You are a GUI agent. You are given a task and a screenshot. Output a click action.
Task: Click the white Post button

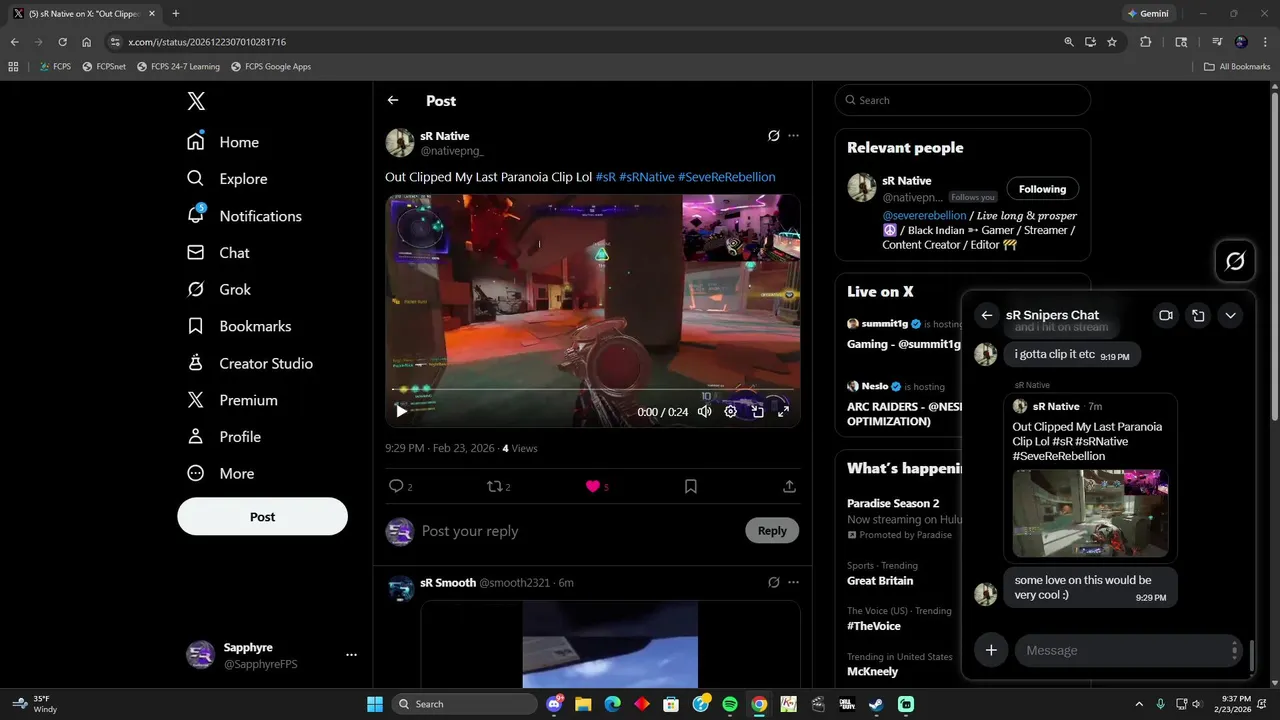(262, 517)
